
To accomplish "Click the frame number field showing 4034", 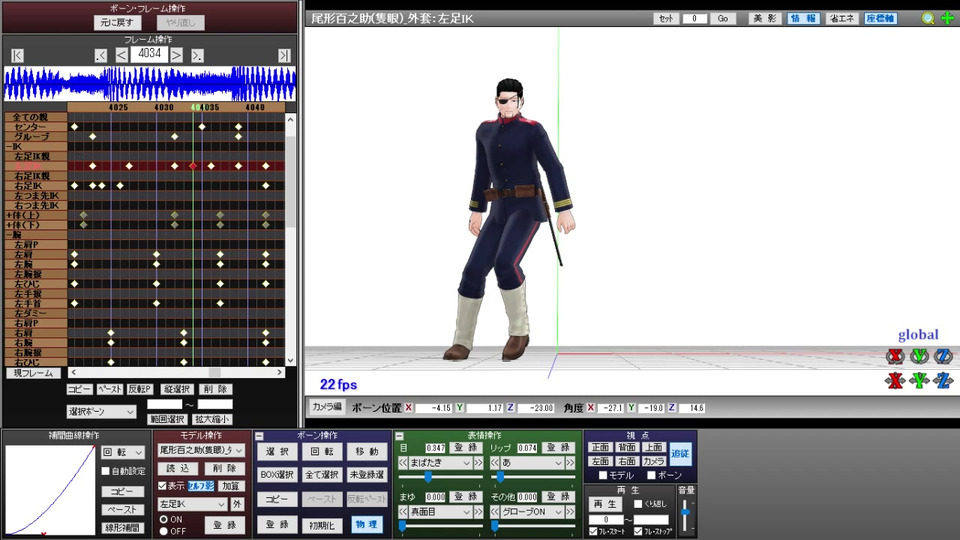I will click(149, 54).
